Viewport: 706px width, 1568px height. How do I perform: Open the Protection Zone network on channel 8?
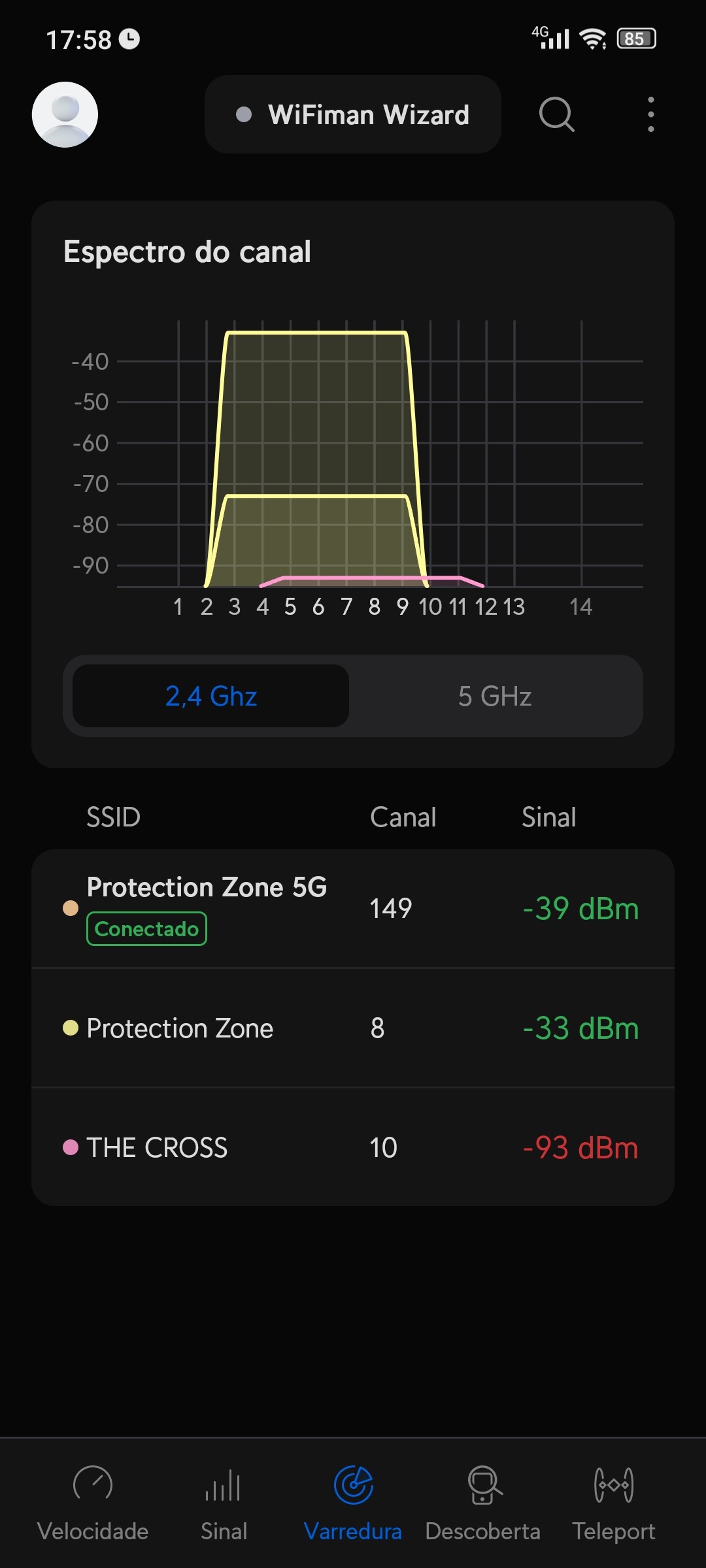click(x=353, y=1028)
